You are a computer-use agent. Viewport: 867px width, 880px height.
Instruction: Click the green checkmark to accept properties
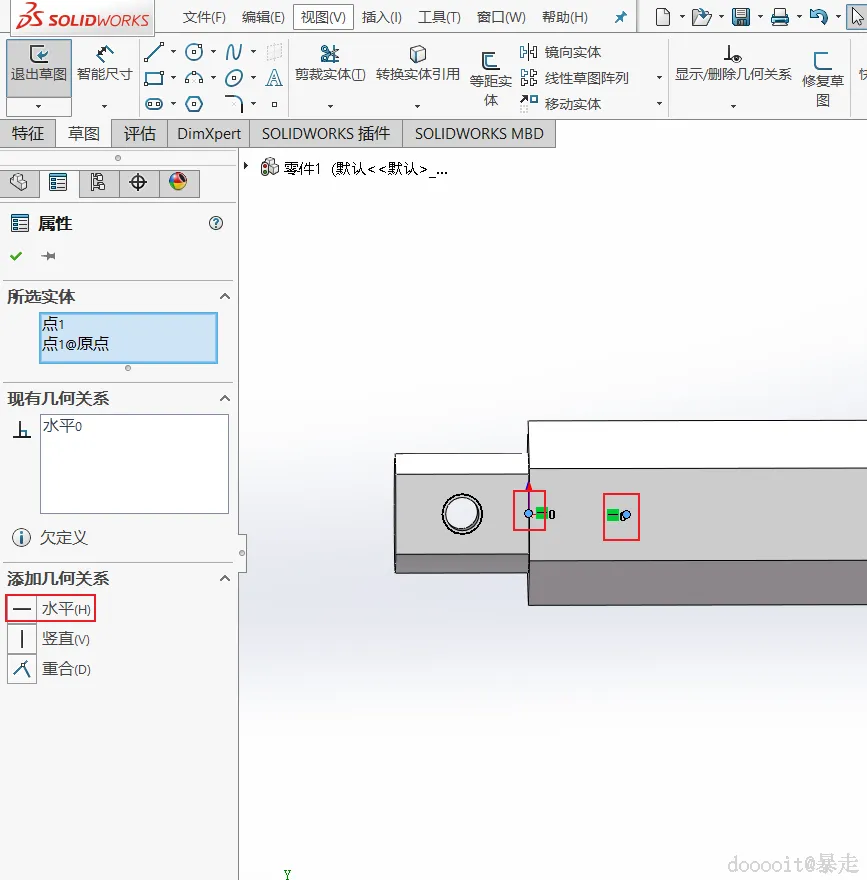click(16, 256)
